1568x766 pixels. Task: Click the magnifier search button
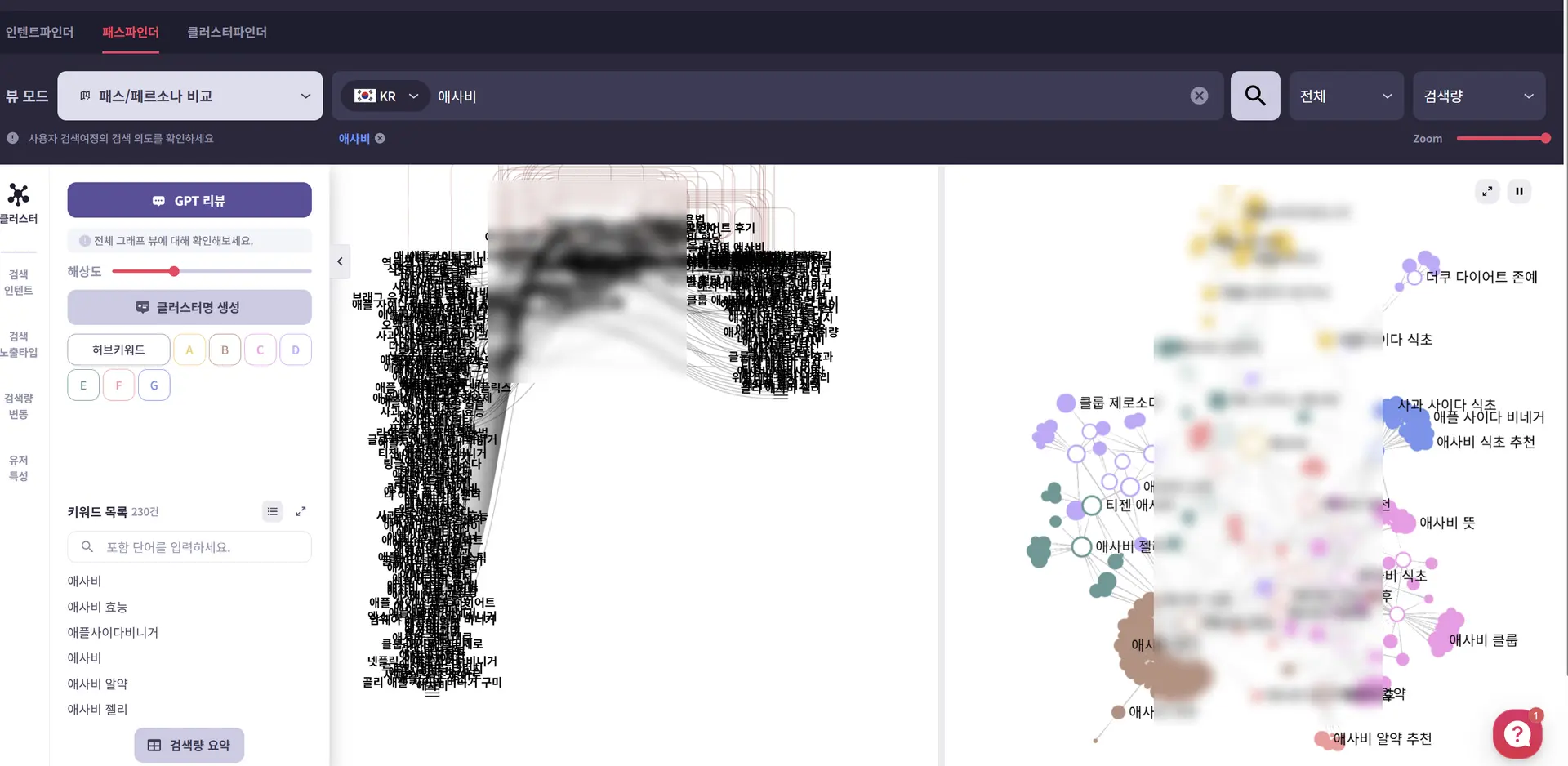1255,96
